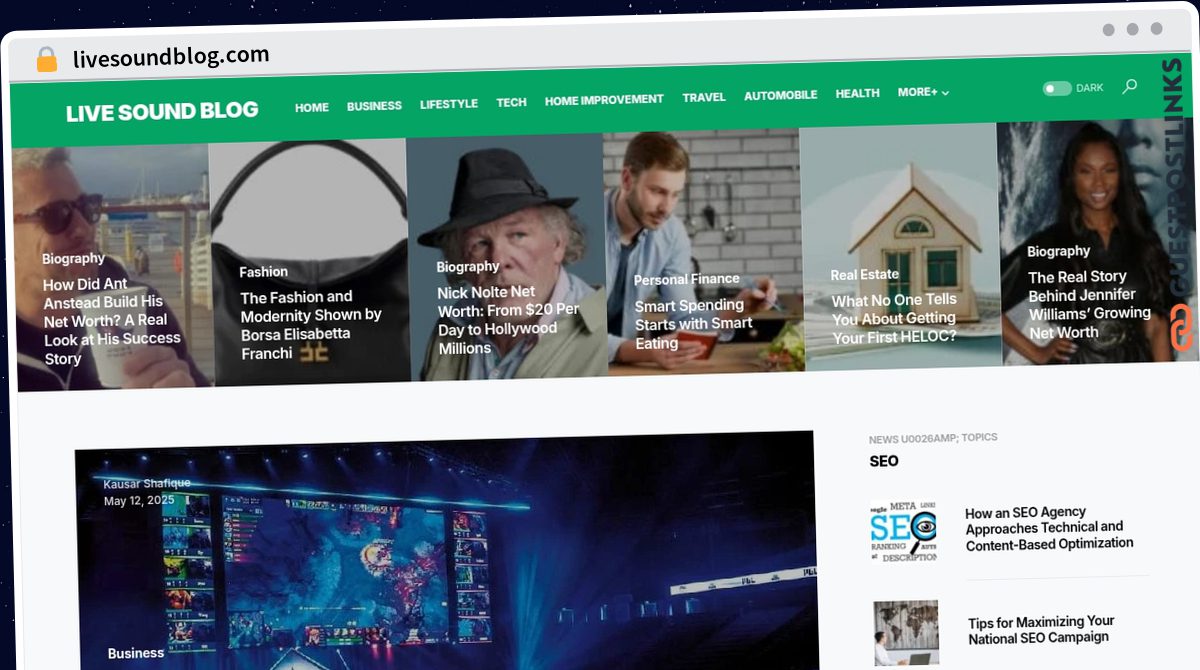Click the LIVE SOUND BLOG logo
This screenshot has width=1200, height=670.
tap(162, 112)
